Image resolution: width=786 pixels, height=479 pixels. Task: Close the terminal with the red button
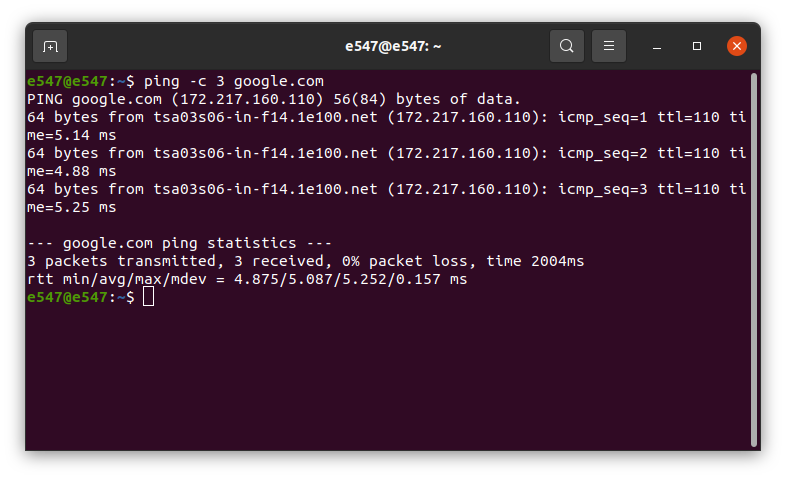click(x=737, y=46)
